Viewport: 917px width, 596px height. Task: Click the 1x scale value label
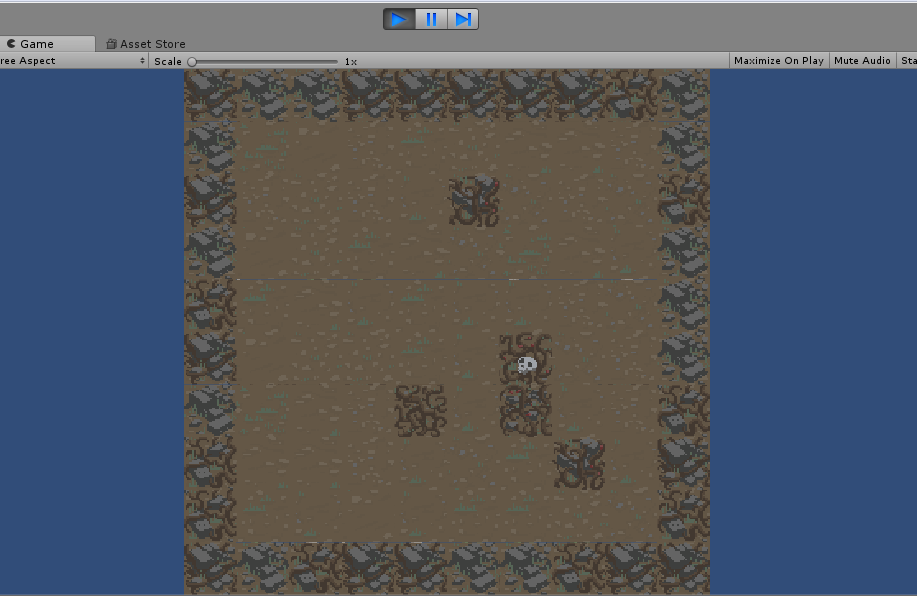coord(351,61)
